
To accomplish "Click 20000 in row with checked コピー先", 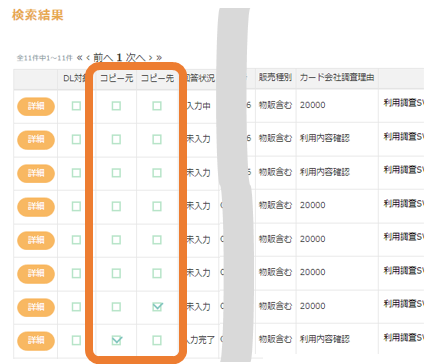I will [x=312, y=306].
